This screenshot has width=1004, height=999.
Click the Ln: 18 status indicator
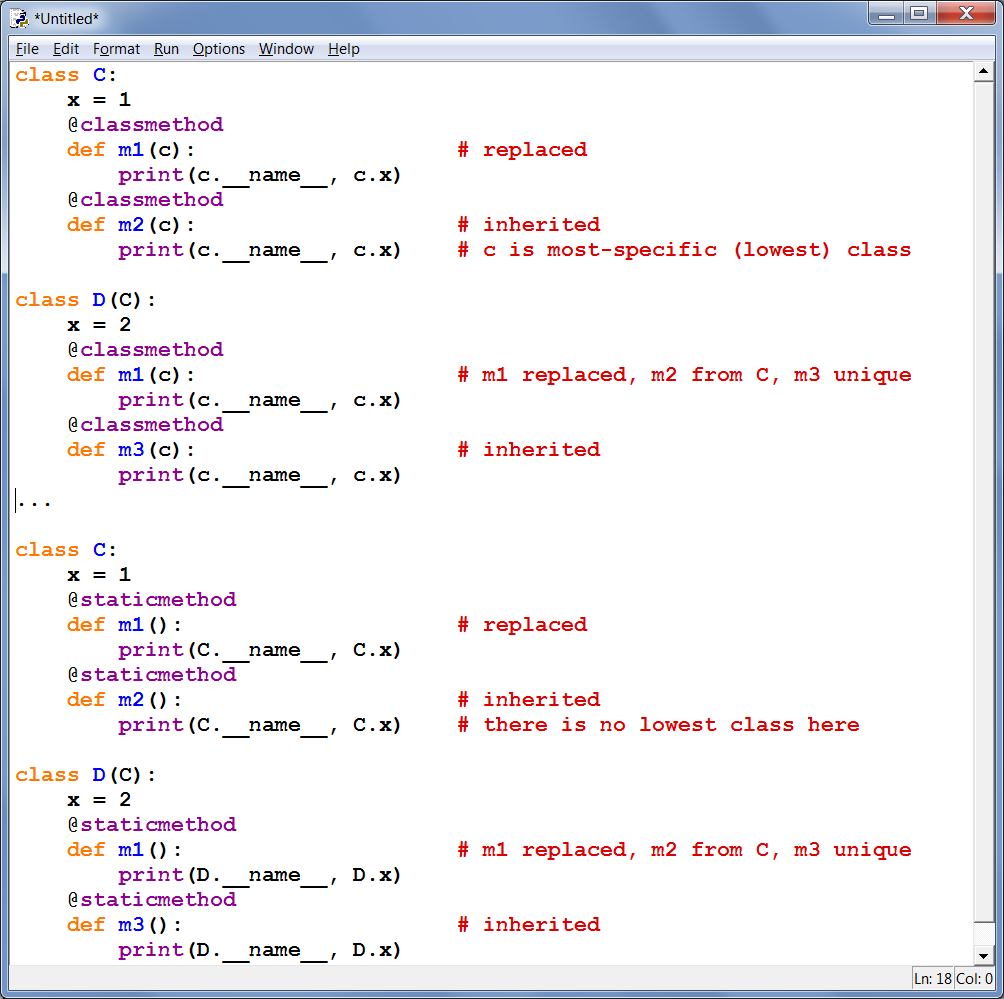(932, 979)
